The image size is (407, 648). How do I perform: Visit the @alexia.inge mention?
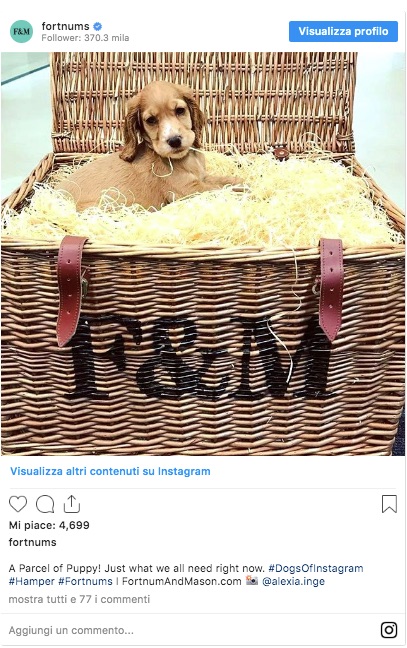tap(293, 581)
